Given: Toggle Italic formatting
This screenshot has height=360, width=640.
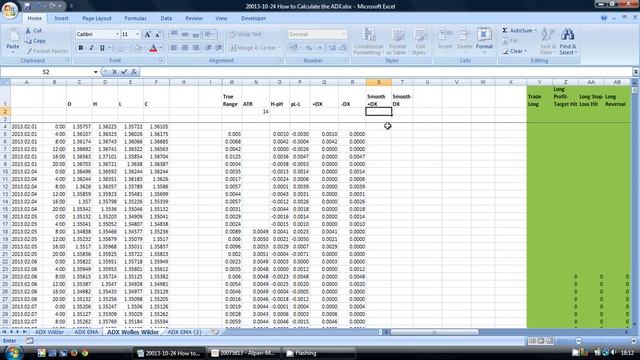Looking at the screenshot, I should [91, 48].
